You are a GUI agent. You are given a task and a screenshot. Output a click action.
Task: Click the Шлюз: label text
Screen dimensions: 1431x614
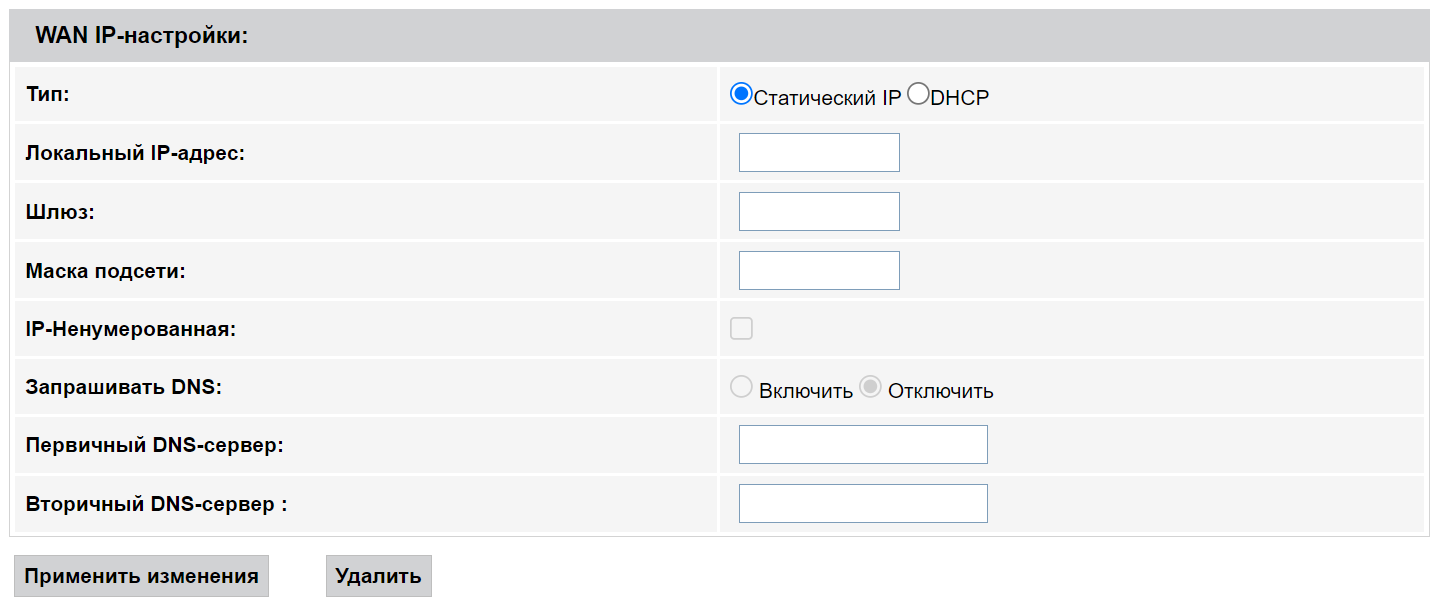click(60, 212)
